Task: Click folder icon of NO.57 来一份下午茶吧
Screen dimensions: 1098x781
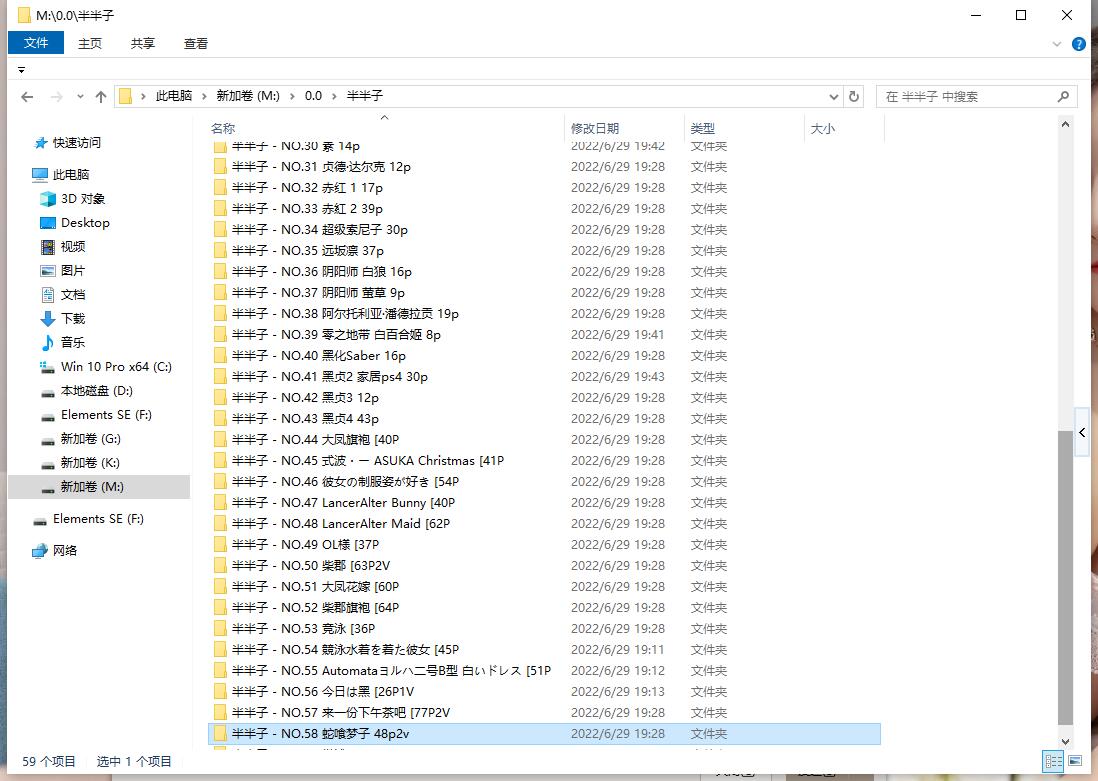Action: (220, 713)
